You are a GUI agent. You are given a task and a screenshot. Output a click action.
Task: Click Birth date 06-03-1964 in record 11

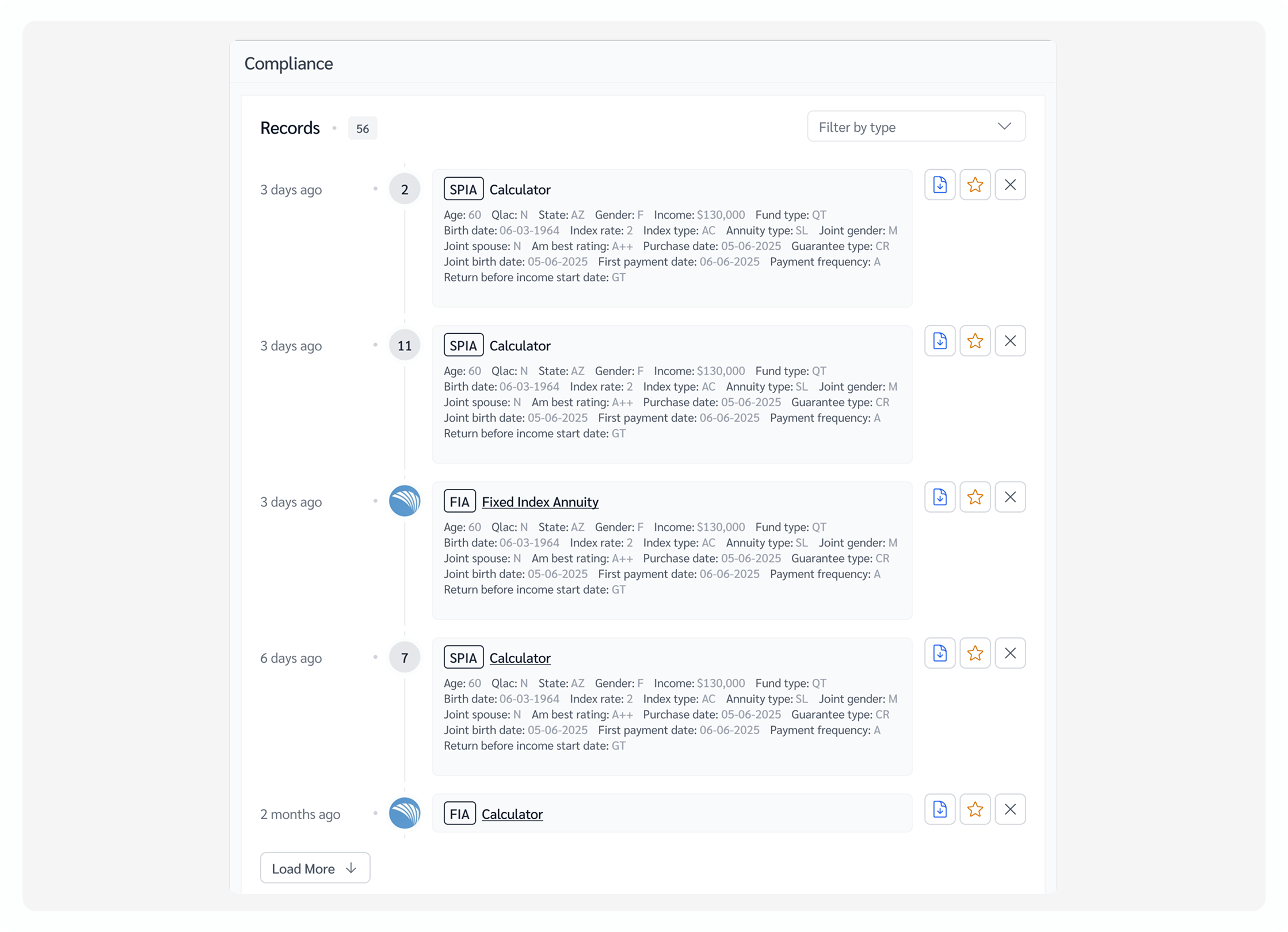point(501,387)
